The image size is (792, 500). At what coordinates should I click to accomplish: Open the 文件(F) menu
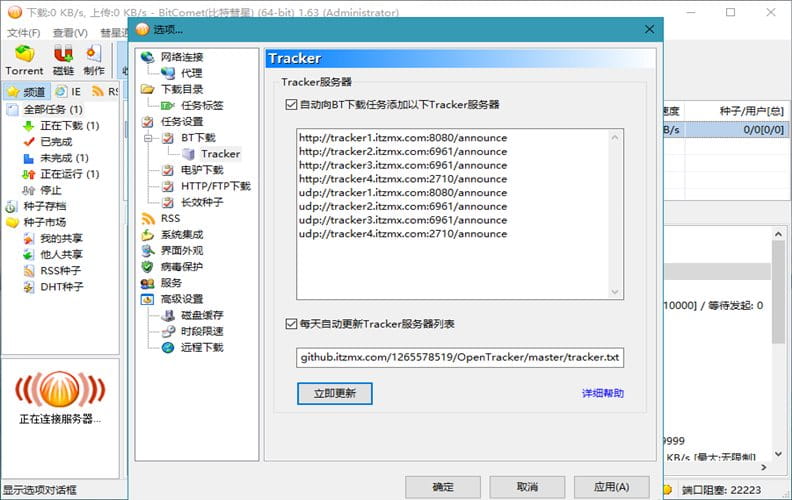point(23,33)
